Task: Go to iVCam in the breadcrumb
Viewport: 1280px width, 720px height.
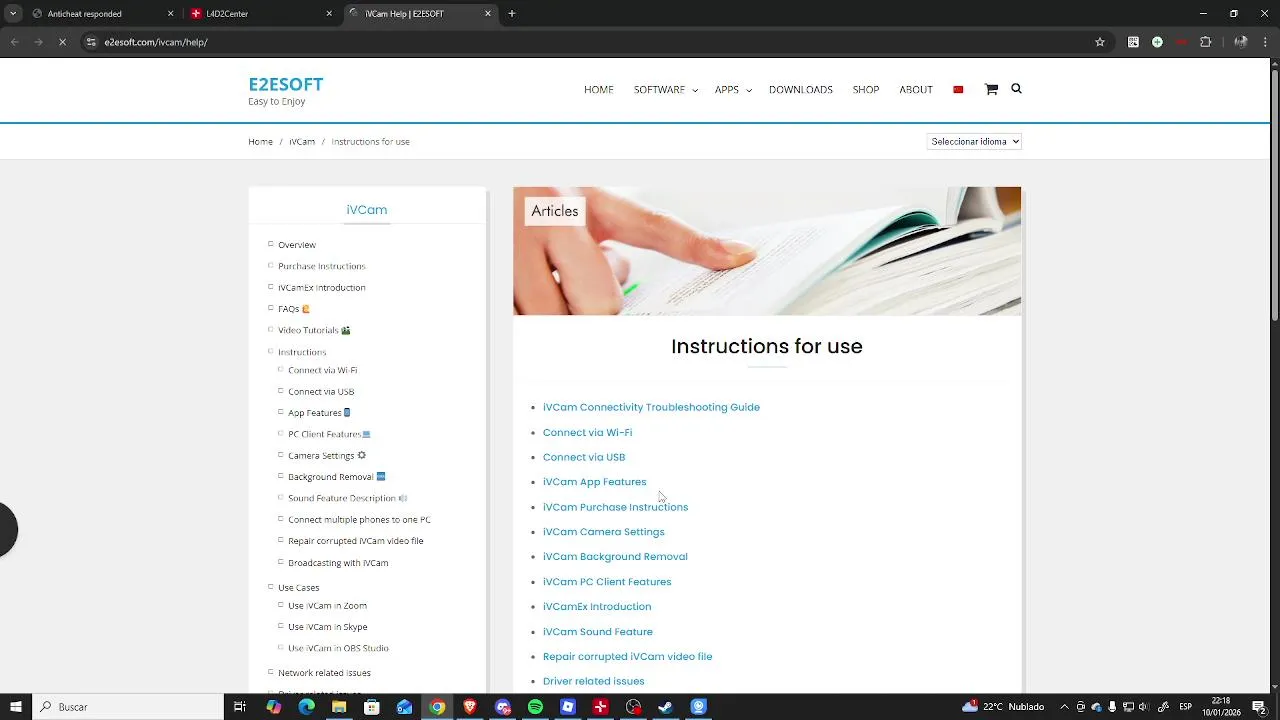Action: tap(302, 142)
